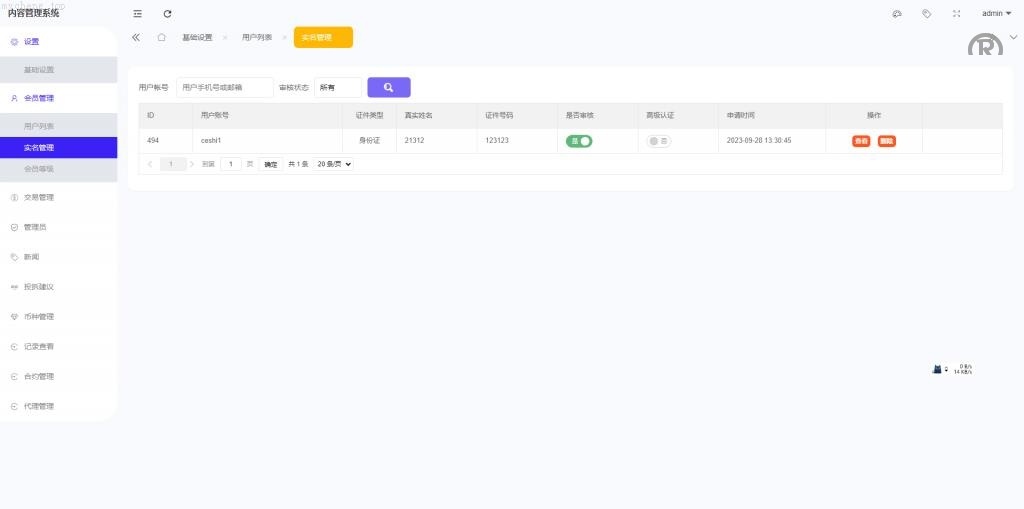
Task: Enable the 高级认证 switch for ceshi1
Action: click(x=658, y=141)
